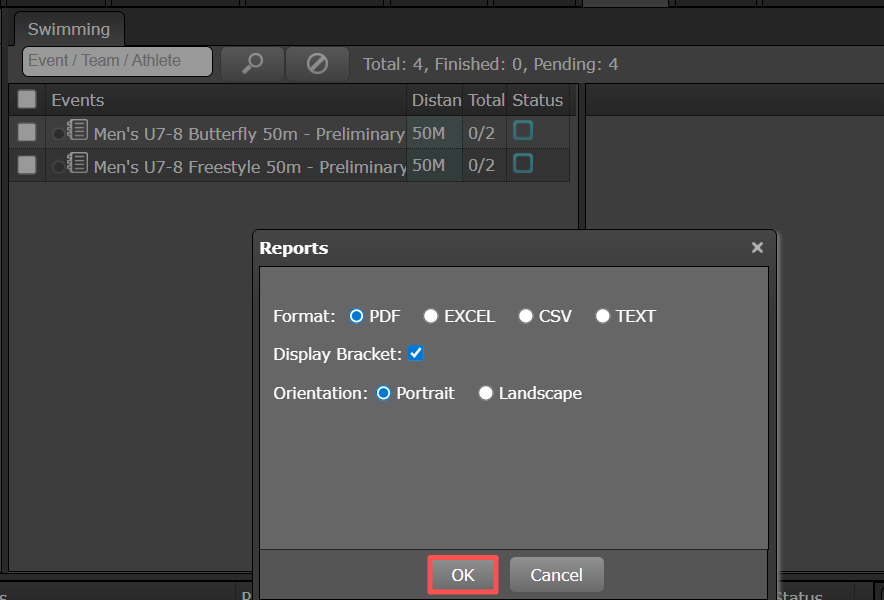Open the Swimming tab
Screen dimensions: 884x600
click(x=69, y=29)
